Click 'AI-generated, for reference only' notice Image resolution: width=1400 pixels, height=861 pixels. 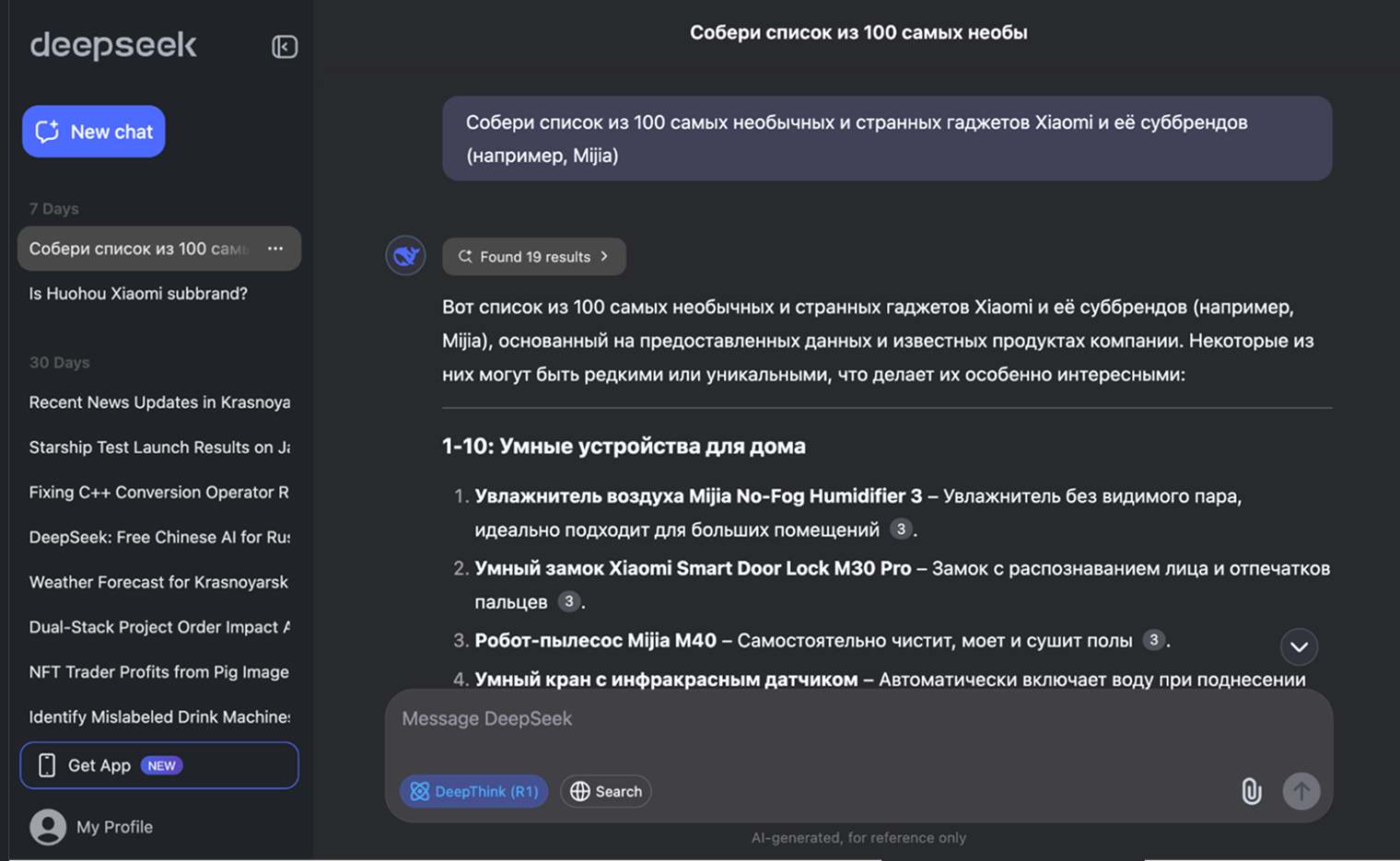pyautogui.click(x=858, y=838)
